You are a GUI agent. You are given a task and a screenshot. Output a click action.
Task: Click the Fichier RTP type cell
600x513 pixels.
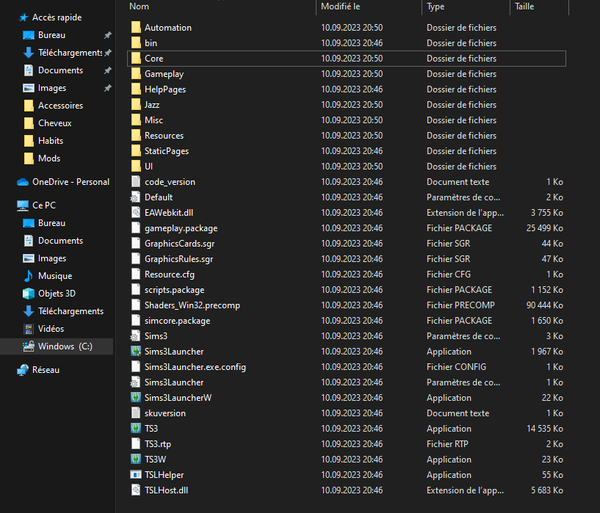[x=447, y=444]
